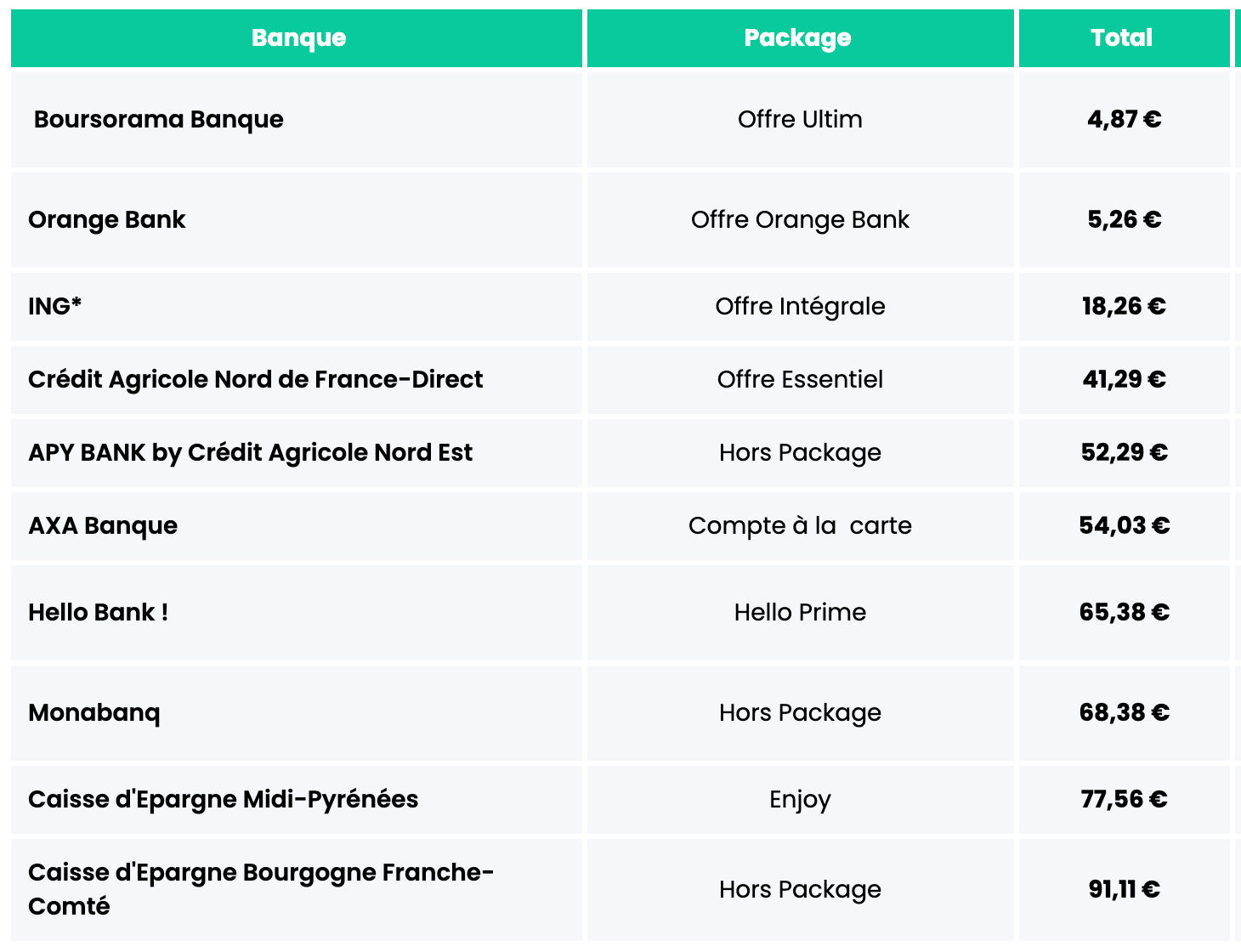Click the Offre Ultim package cell
Screen dimensions: 1241x952
click(800, 120)
